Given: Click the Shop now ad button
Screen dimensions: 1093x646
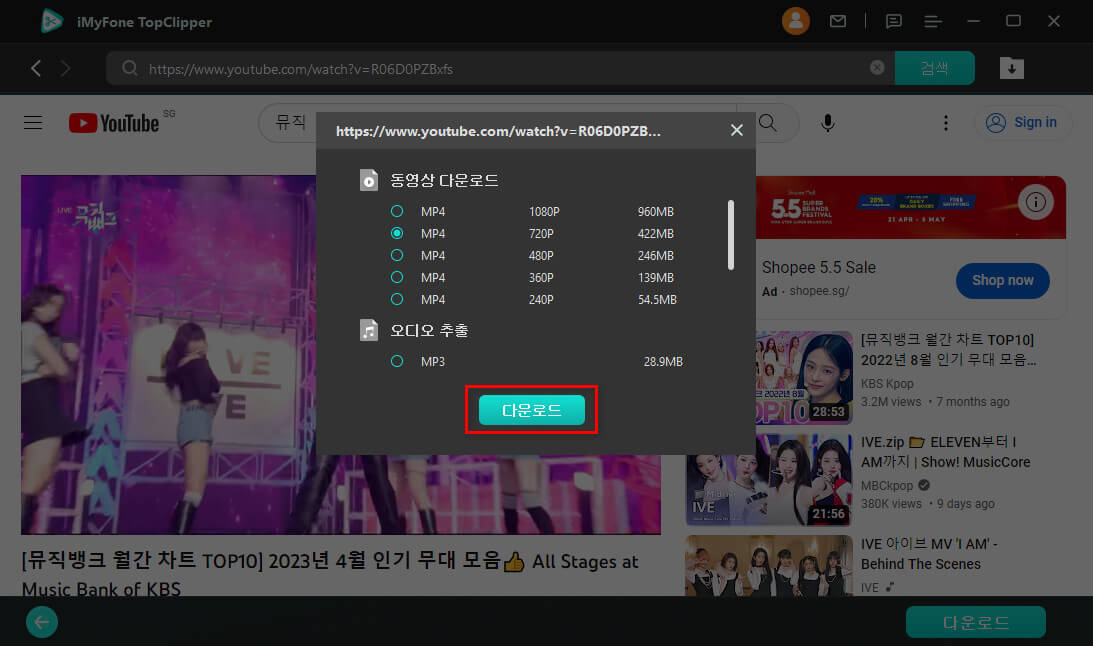Looking at the screenshot, I should click(x=1002, y=280).
